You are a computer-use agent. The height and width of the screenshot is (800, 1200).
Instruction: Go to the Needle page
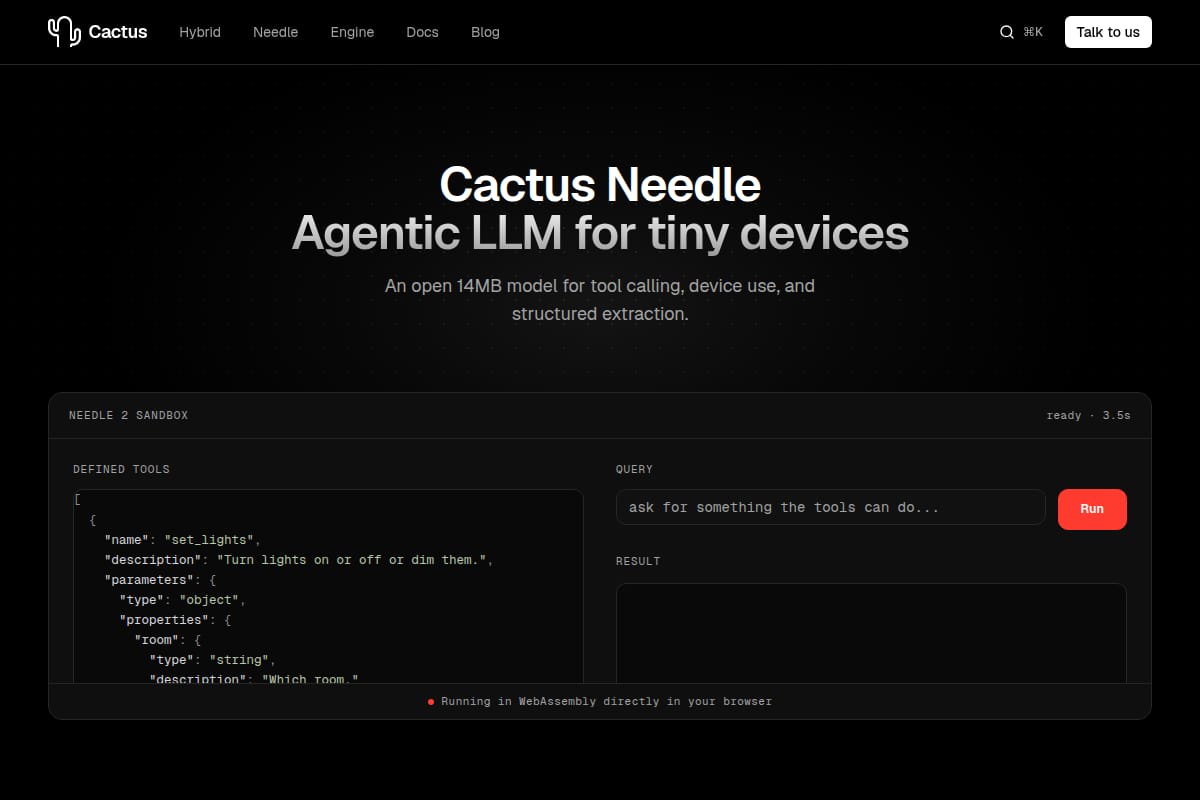(275, 32)
